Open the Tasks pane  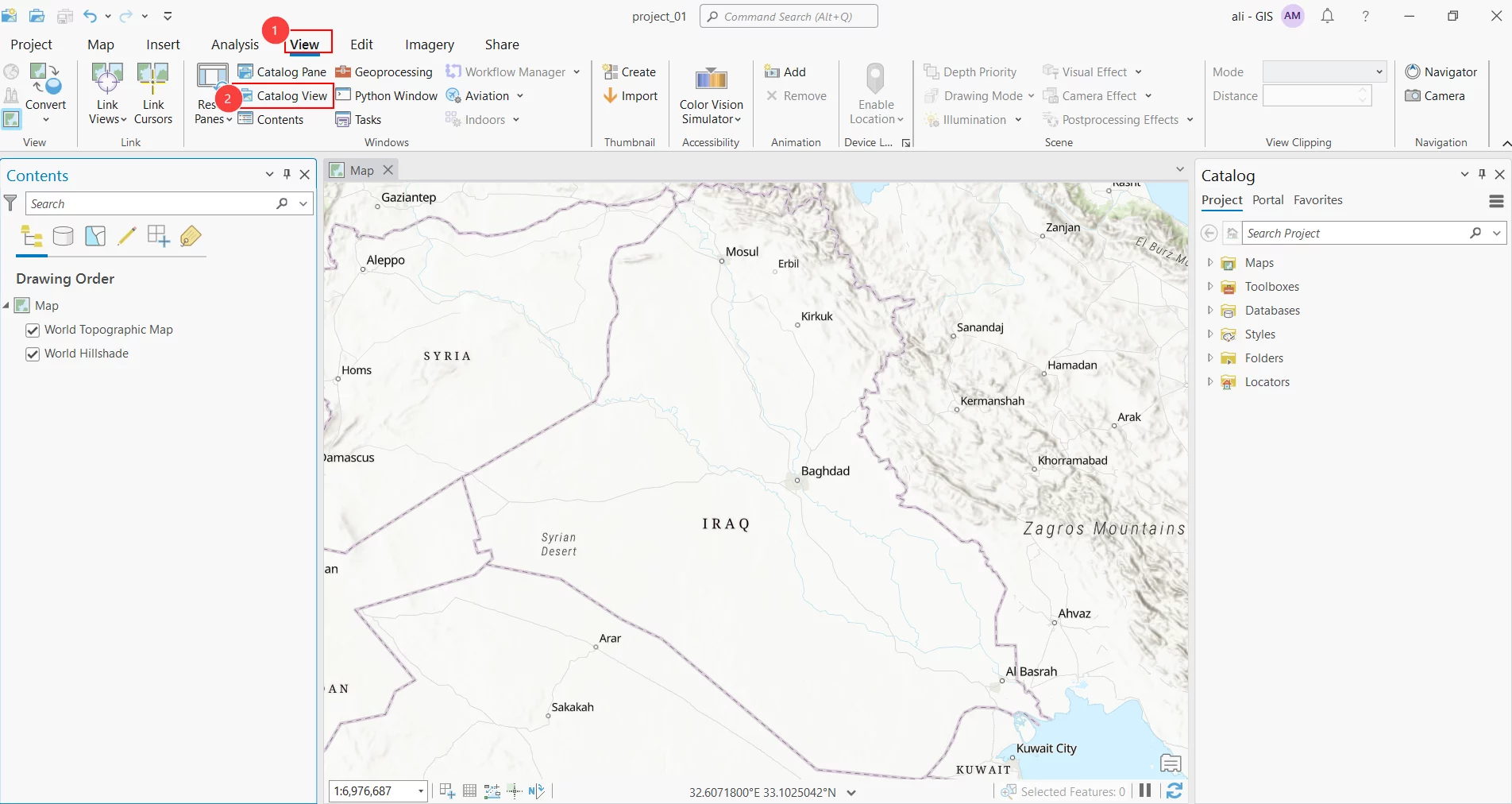(359, 119)
